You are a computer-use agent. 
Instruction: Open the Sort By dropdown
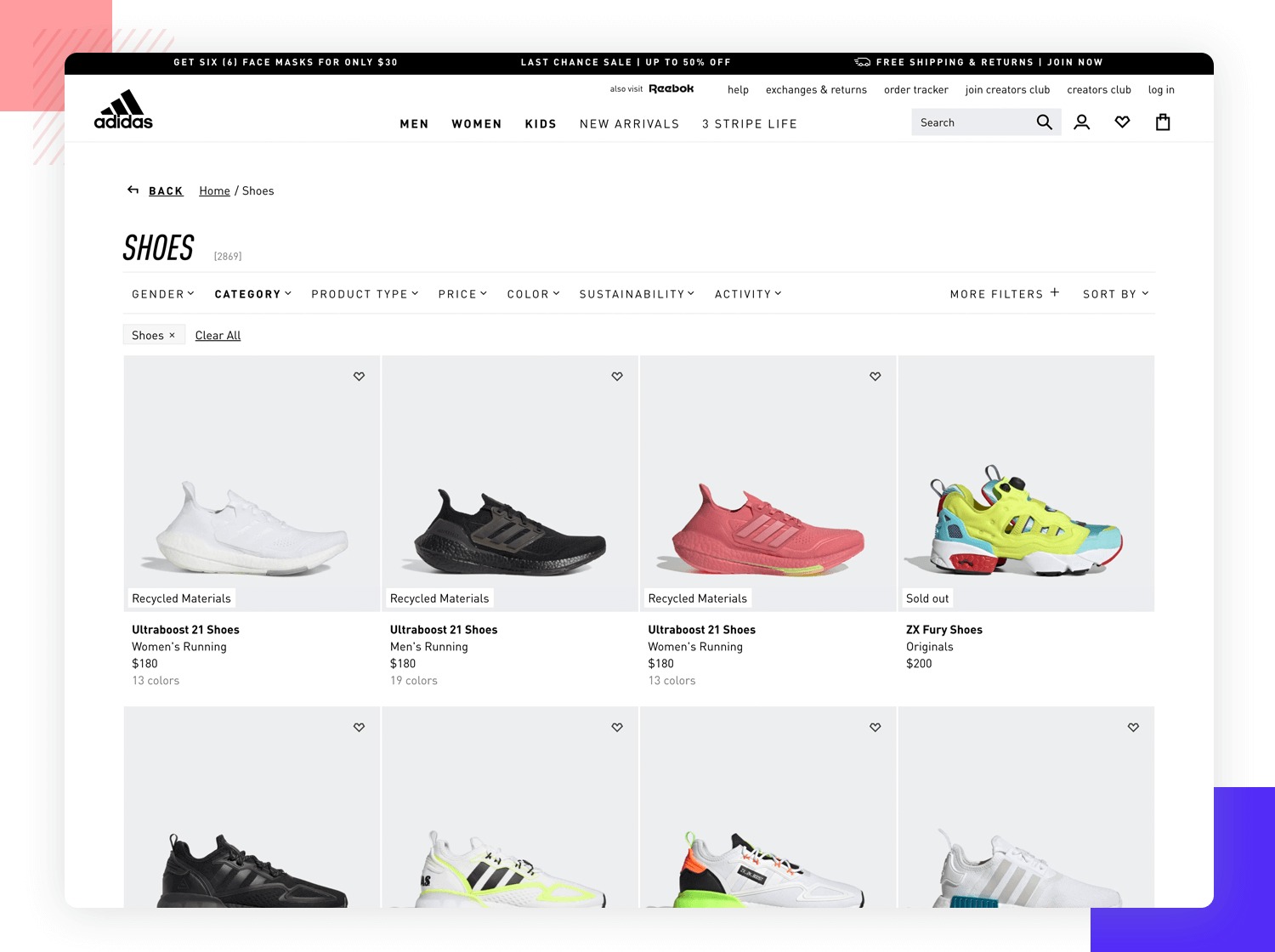tap(1116, 294)
